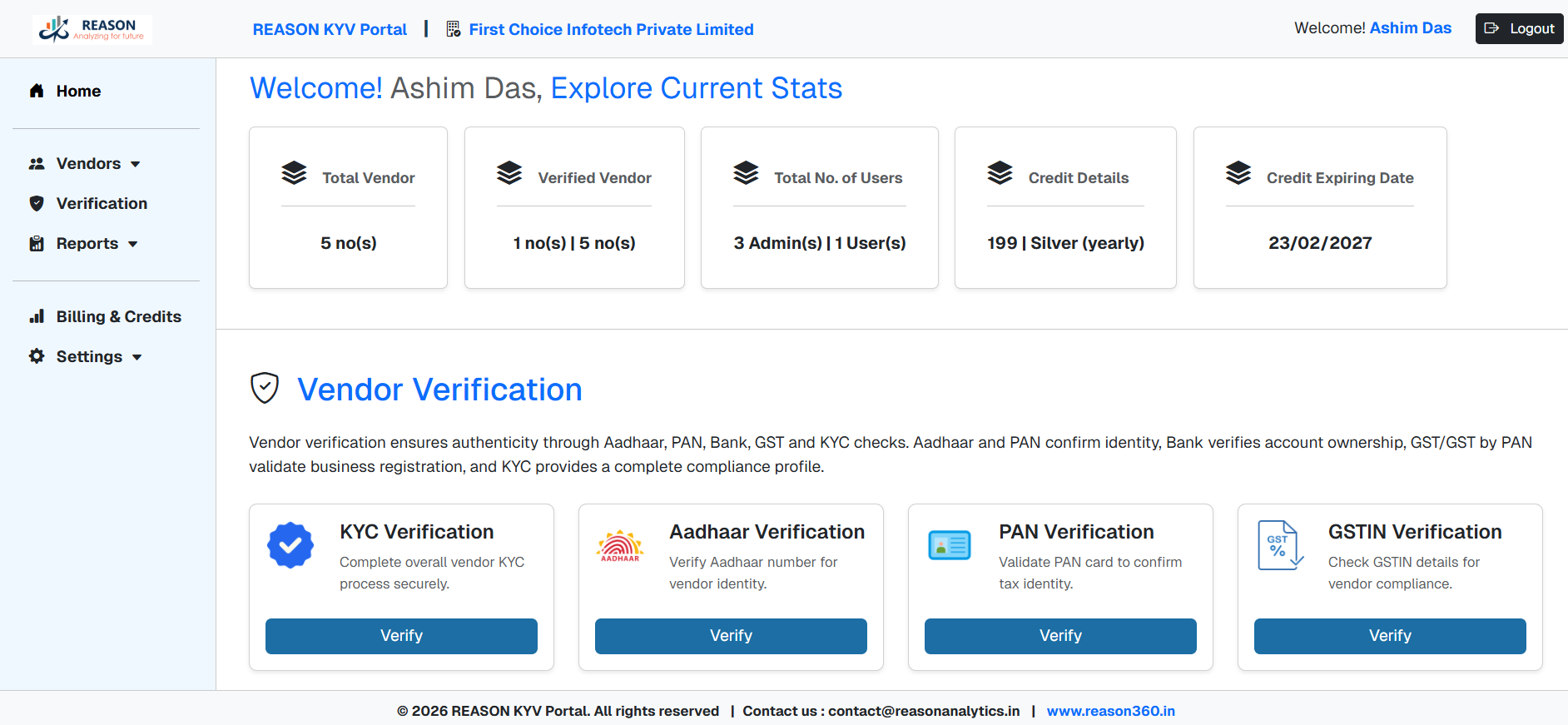Click the KYC Verification blue badge icon

pos(290,545)
